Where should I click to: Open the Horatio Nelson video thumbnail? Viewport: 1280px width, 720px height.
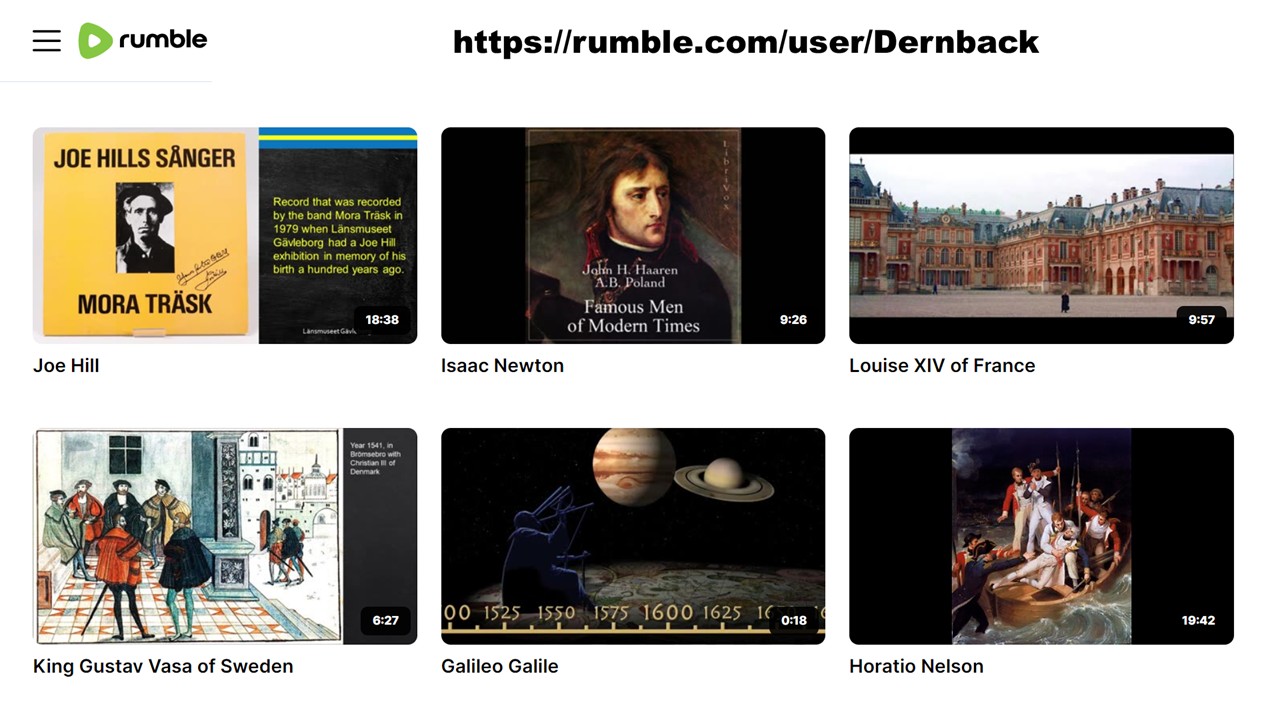click(1041, 536)
